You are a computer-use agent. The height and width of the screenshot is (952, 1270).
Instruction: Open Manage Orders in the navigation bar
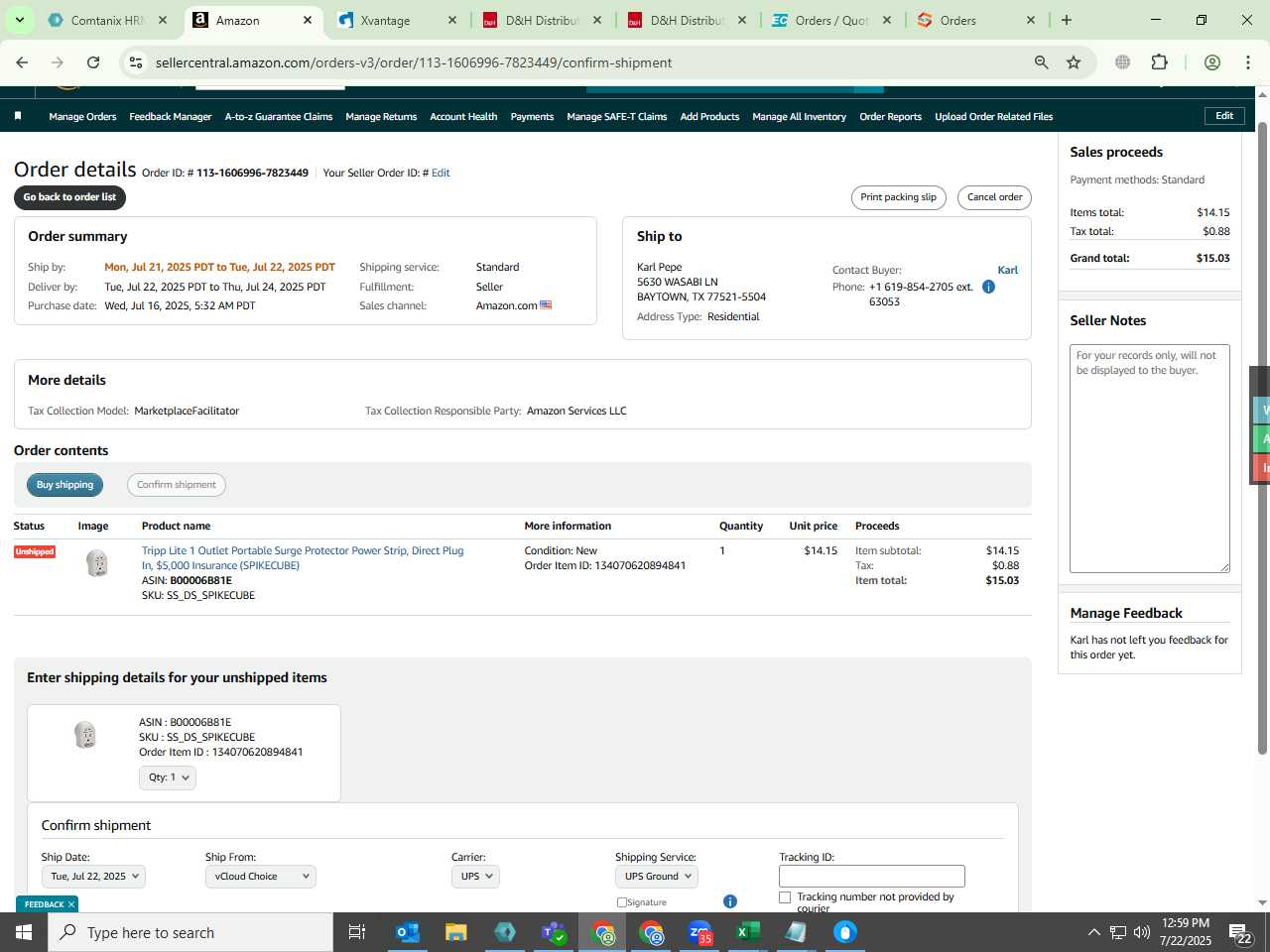(82, 117)
